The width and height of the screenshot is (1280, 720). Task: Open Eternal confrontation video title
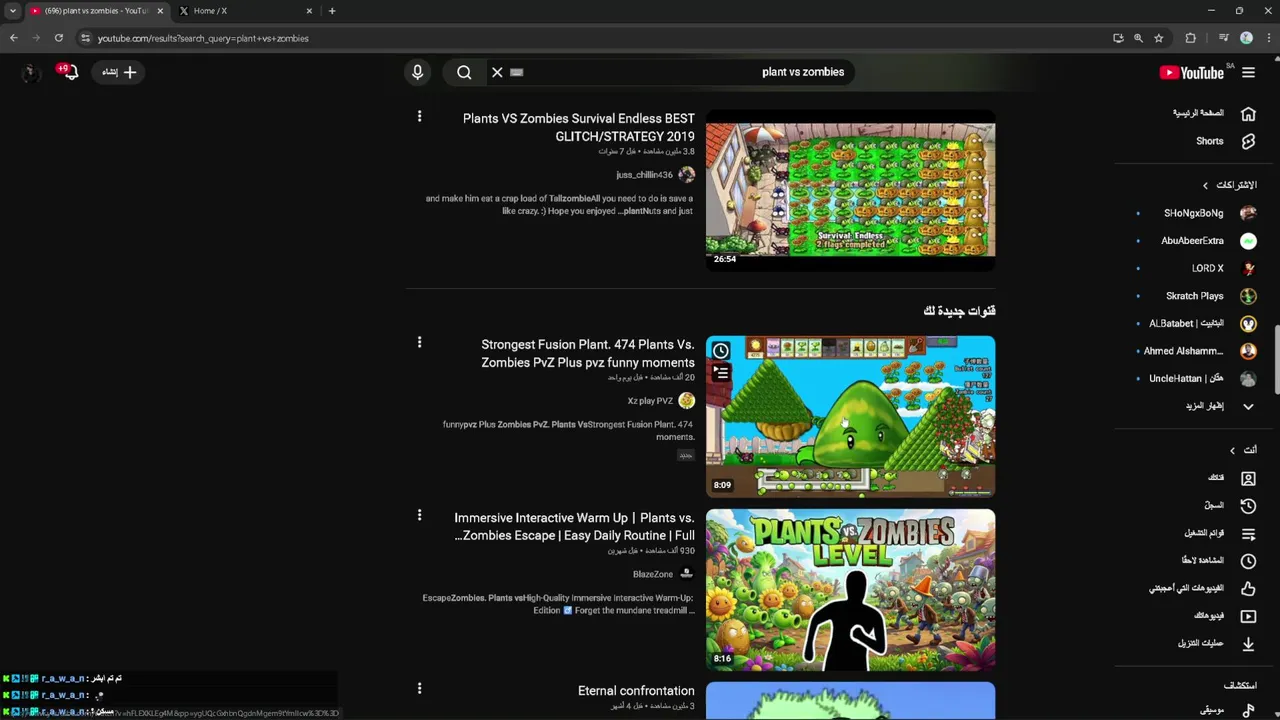(636, 691)
